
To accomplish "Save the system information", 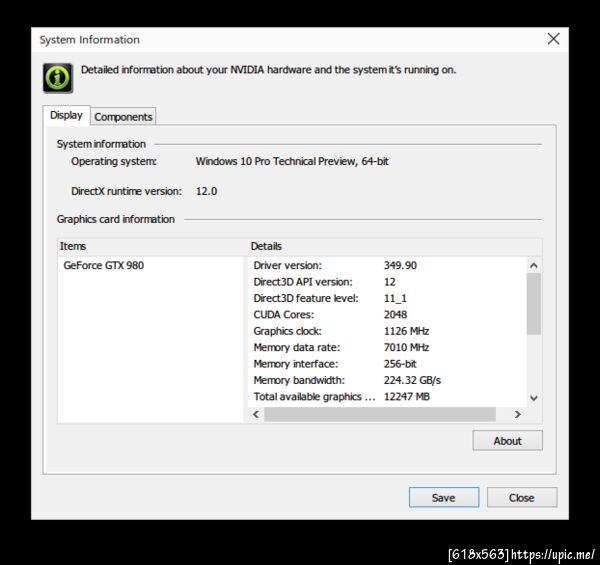I will (443, 497).
